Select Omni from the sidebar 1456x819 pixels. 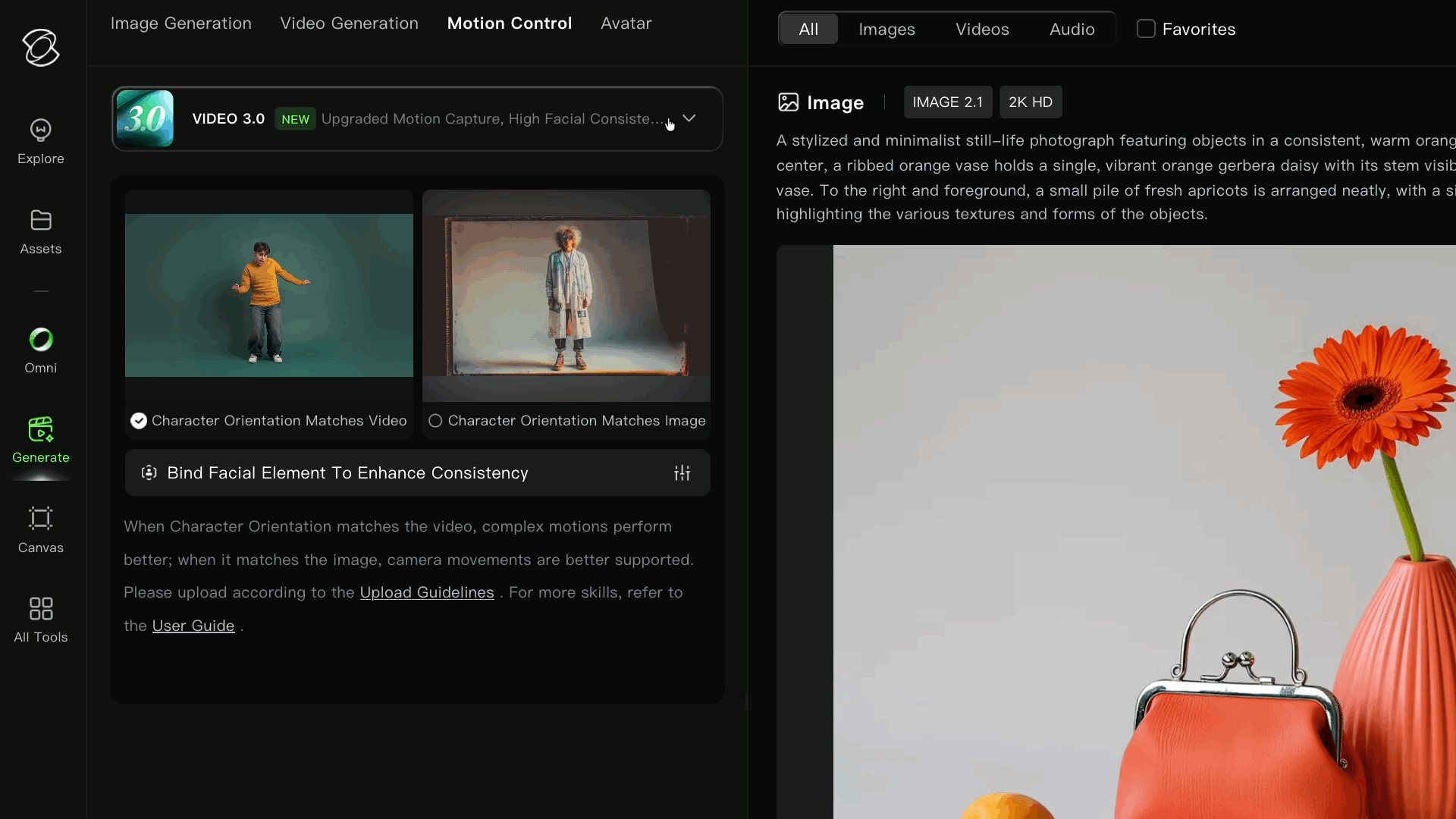point(40,350)
